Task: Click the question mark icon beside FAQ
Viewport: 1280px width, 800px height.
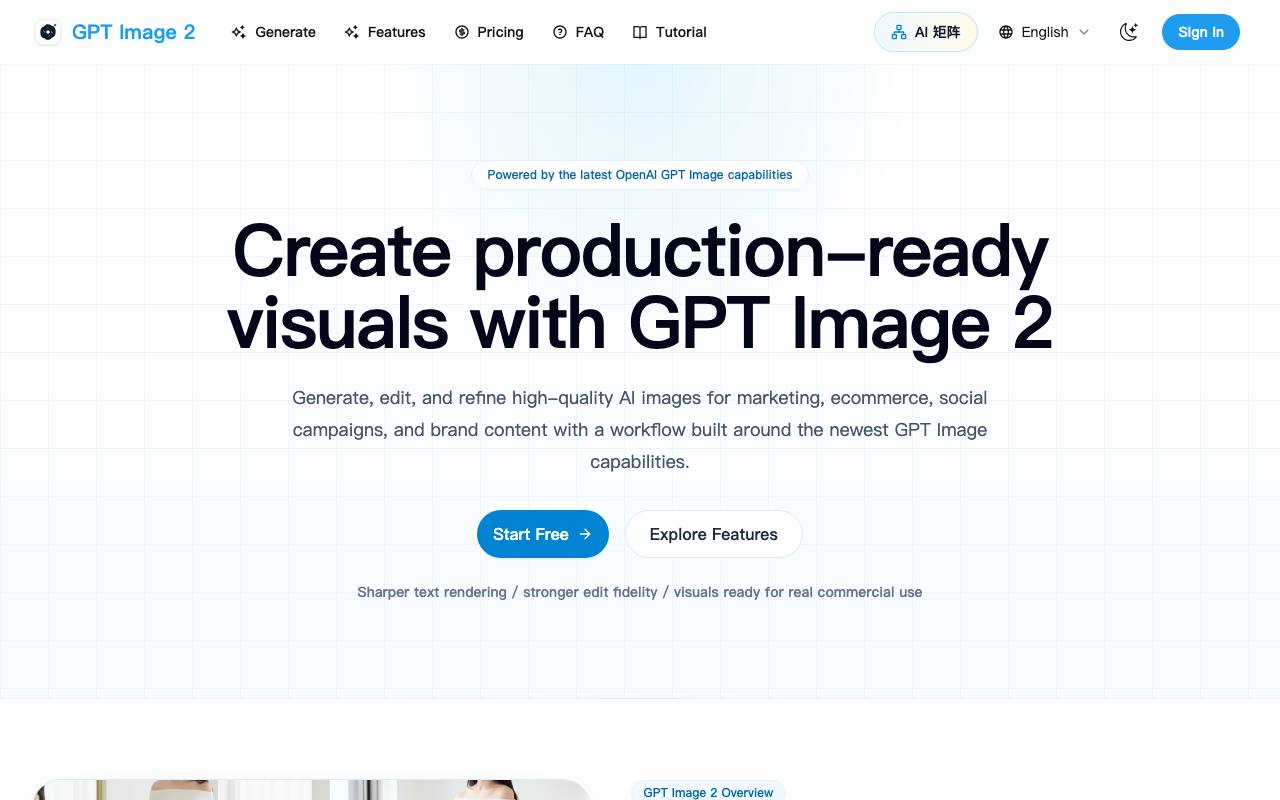Action: point(560,32)
